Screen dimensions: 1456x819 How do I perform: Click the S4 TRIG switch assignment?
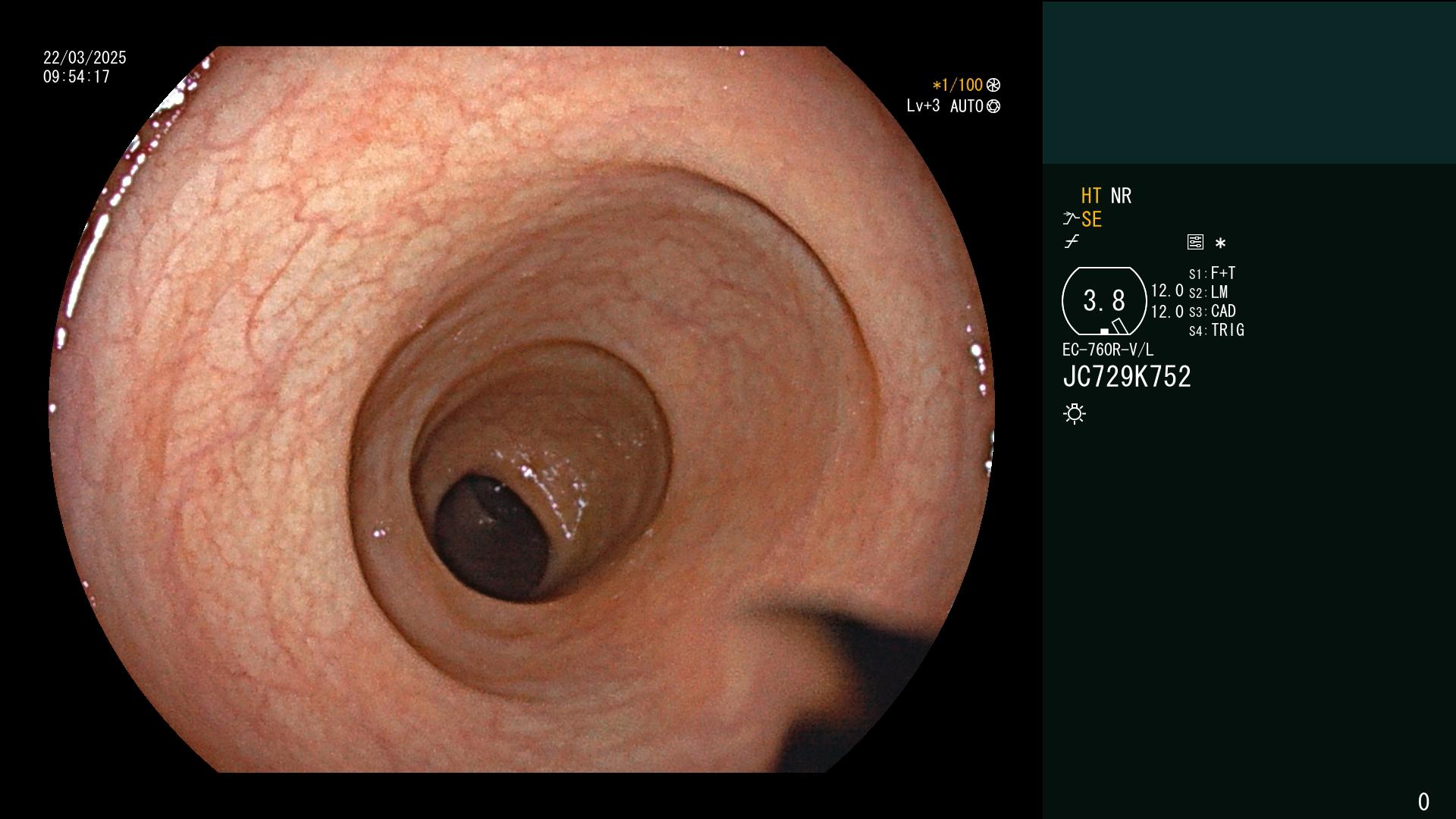pyautogui.click(x=1216, y=330)
